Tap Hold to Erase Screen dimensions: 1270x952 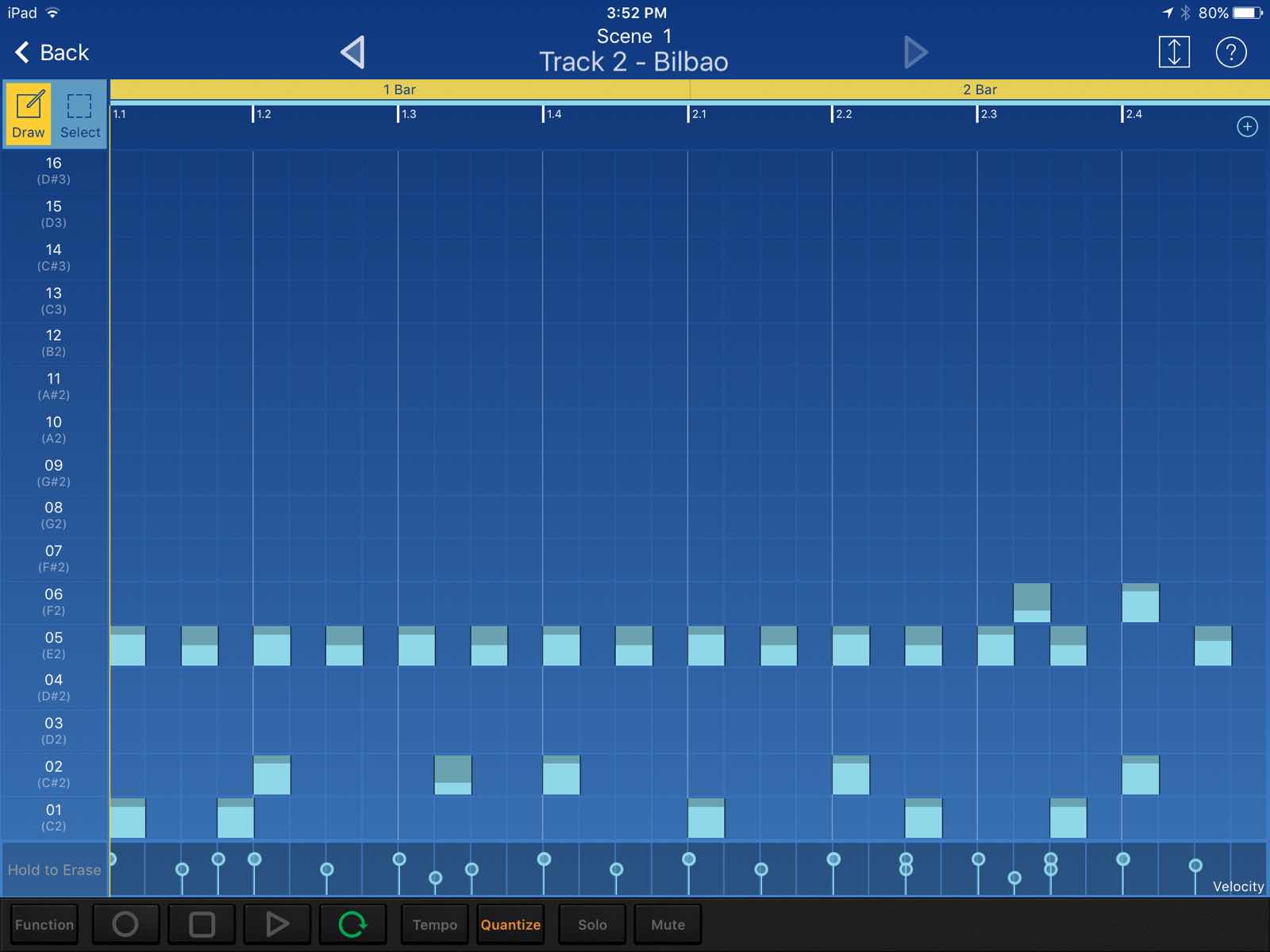(x=54, y=869)
